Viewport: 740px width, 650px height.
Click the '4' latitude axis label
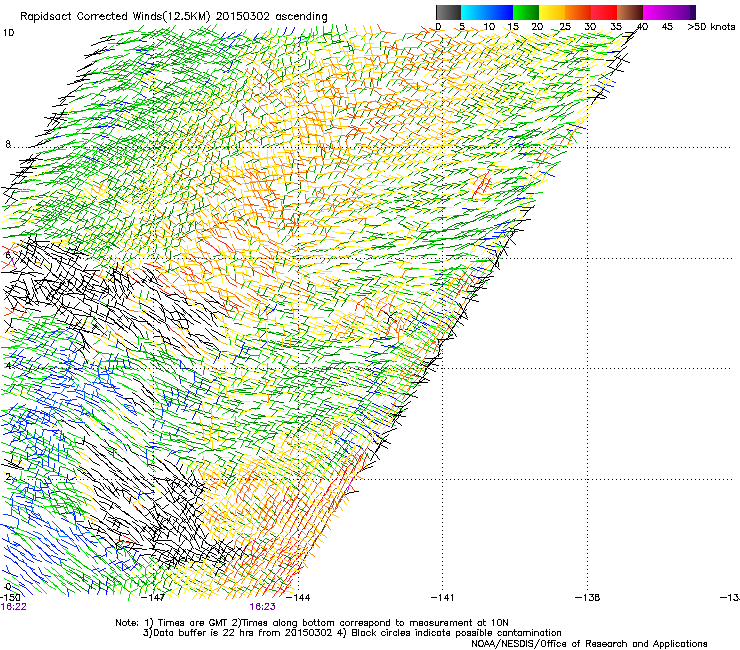click(8, 366)
